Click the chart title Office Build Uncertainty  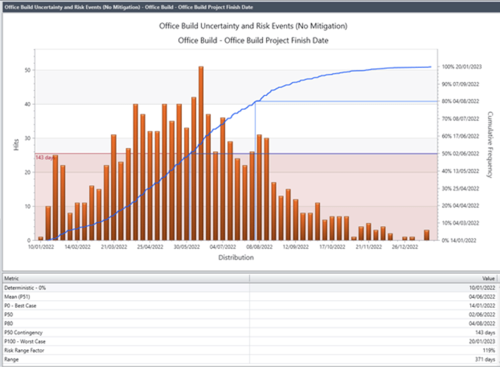(253, 26)
